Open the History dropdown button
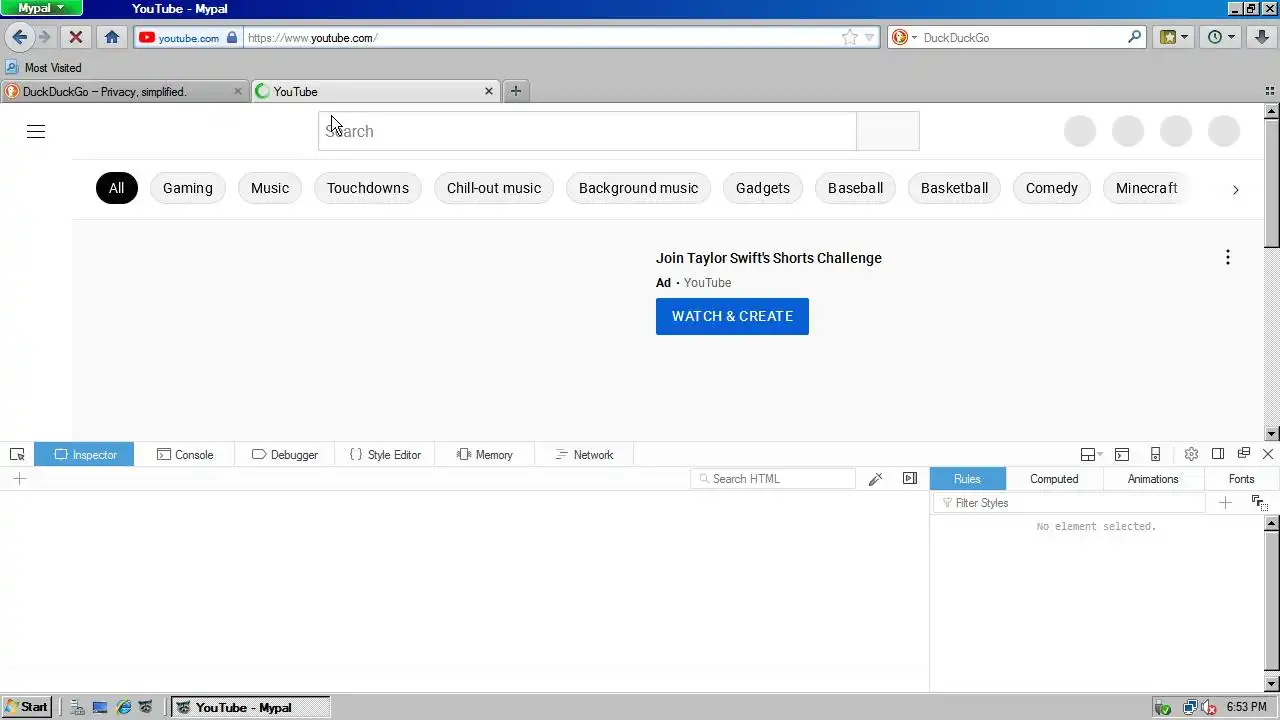The width and height of the screenshot is (1280, 720). coord(1221,37)
